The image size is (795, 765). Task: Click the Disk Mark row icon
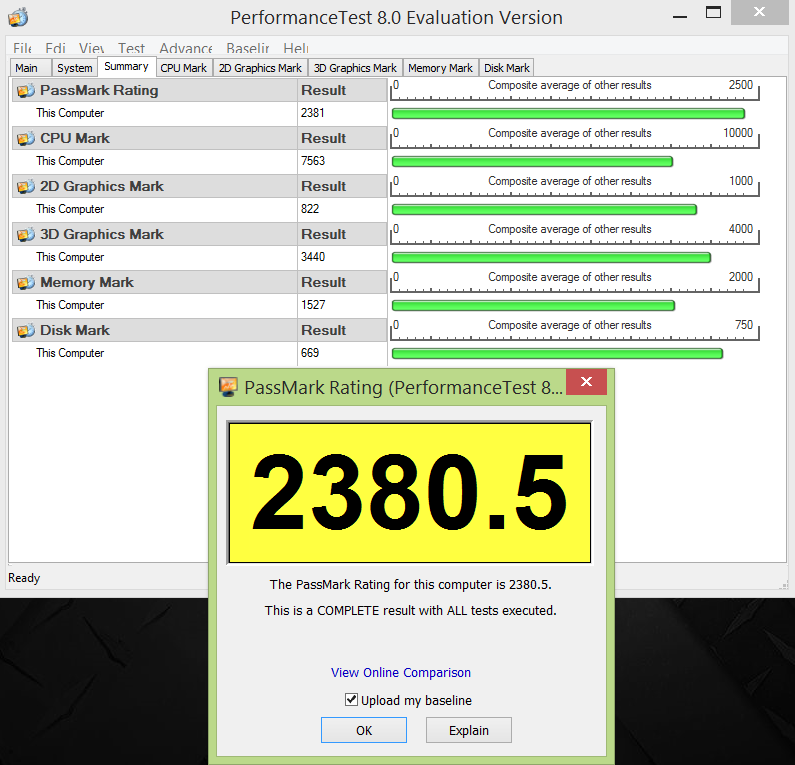(x=26, y=331)
